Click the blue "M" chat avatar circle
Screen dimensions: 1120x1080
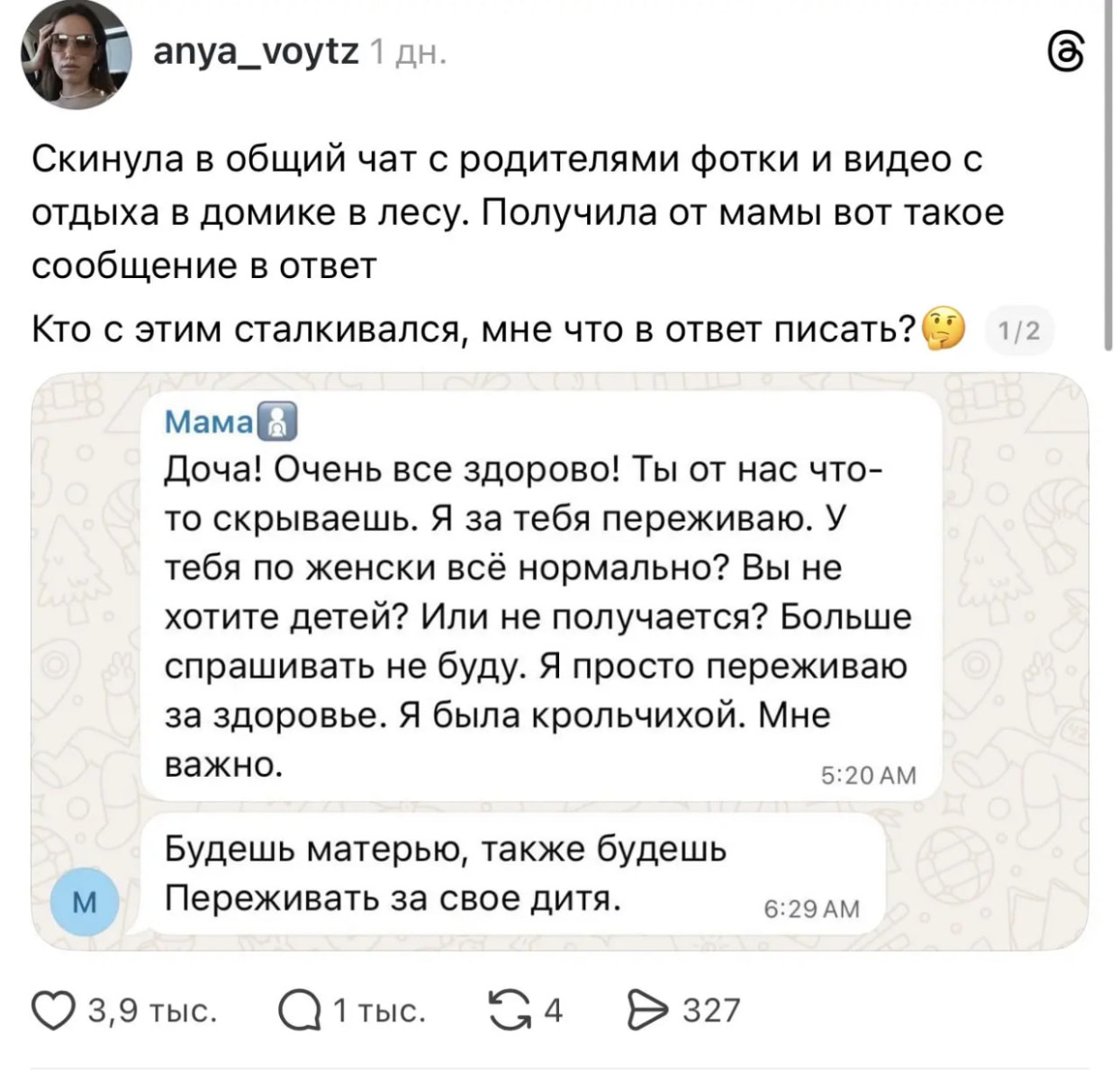83,904
